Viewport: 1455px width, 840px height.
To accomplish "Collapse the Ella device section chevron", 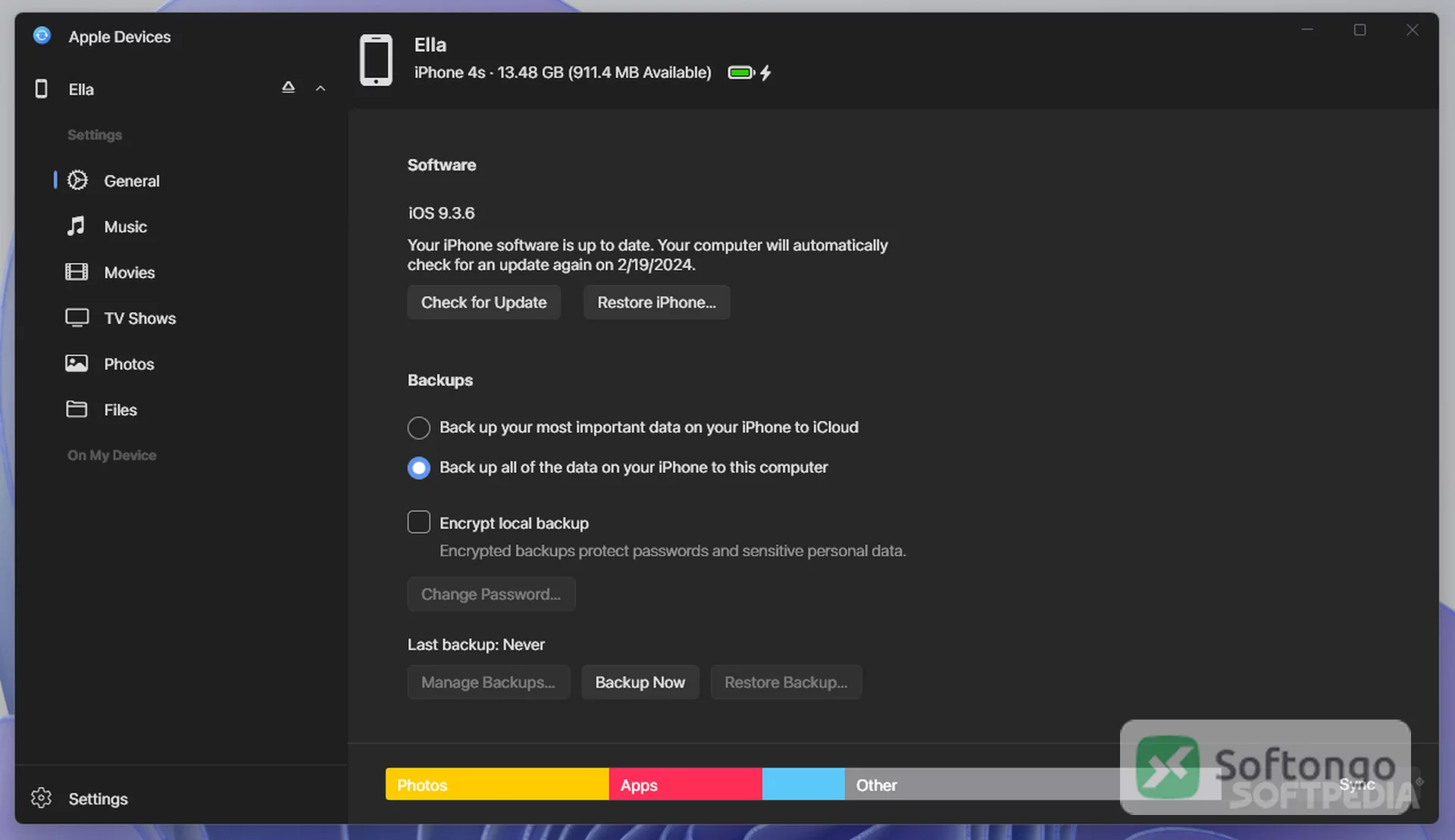I will (321, 89).
